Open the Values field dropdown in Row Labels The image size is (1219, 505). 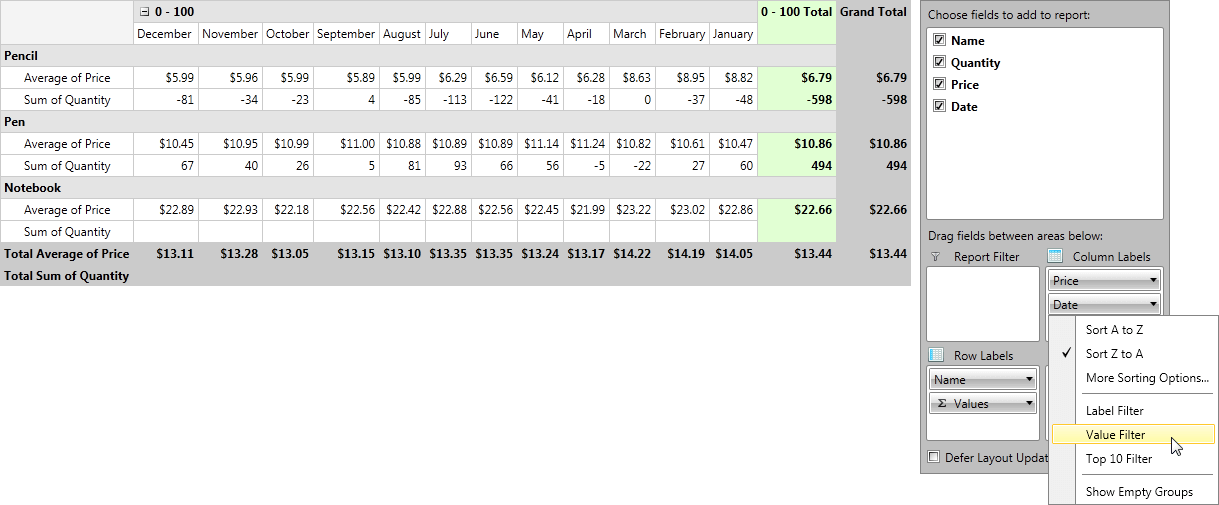coord(1030,404)
